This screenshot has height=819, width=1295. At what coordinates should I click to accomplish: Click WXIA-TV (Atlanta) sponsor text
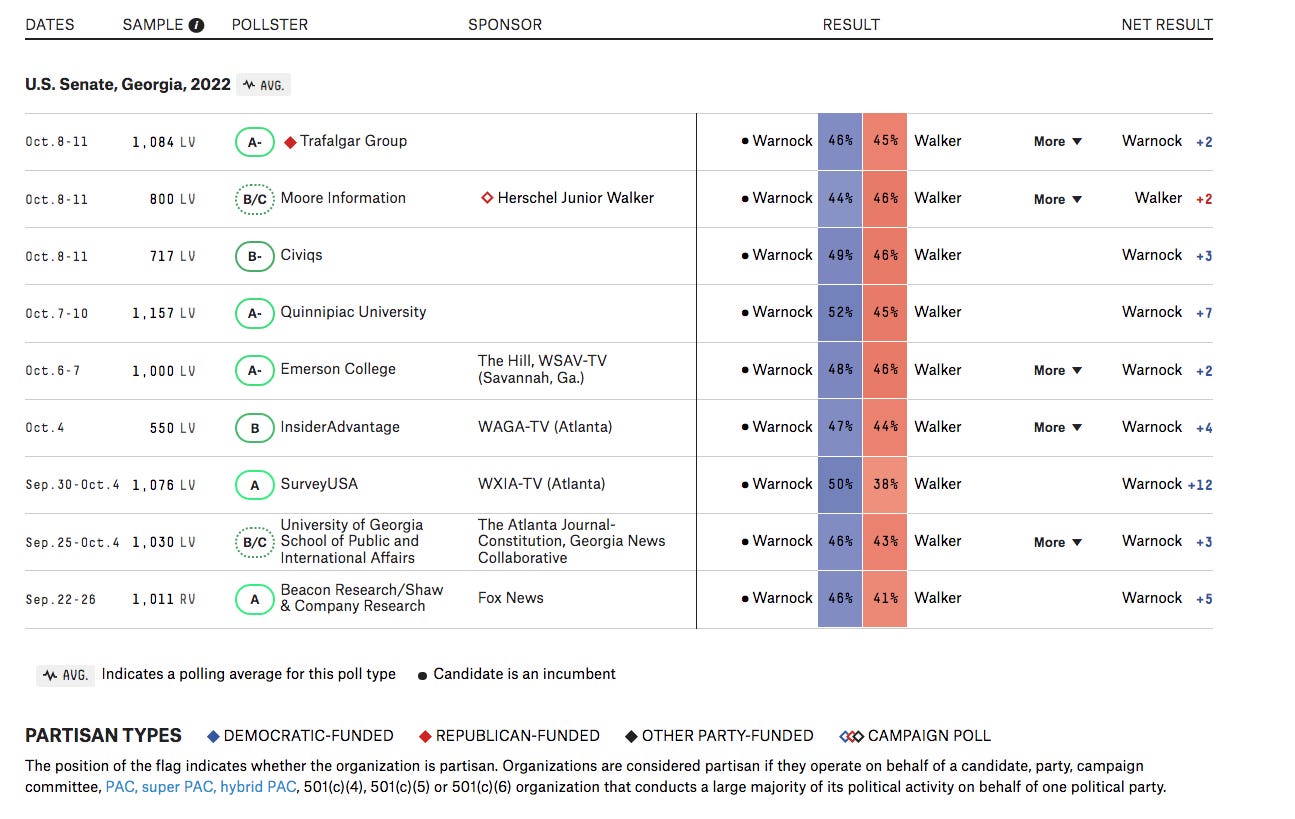pyautogui.click(x=541, y=484)
